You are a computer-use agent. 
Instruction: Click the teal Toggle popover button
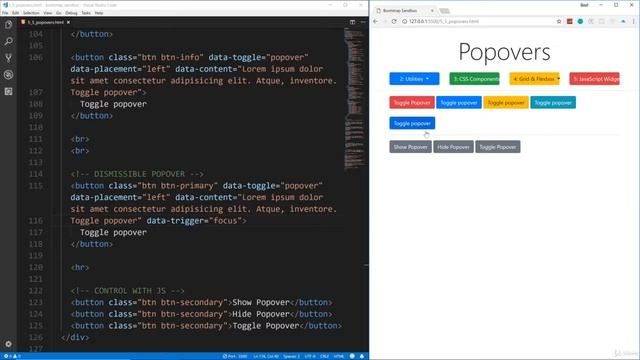pyautogui.click(x=553, y=102)
